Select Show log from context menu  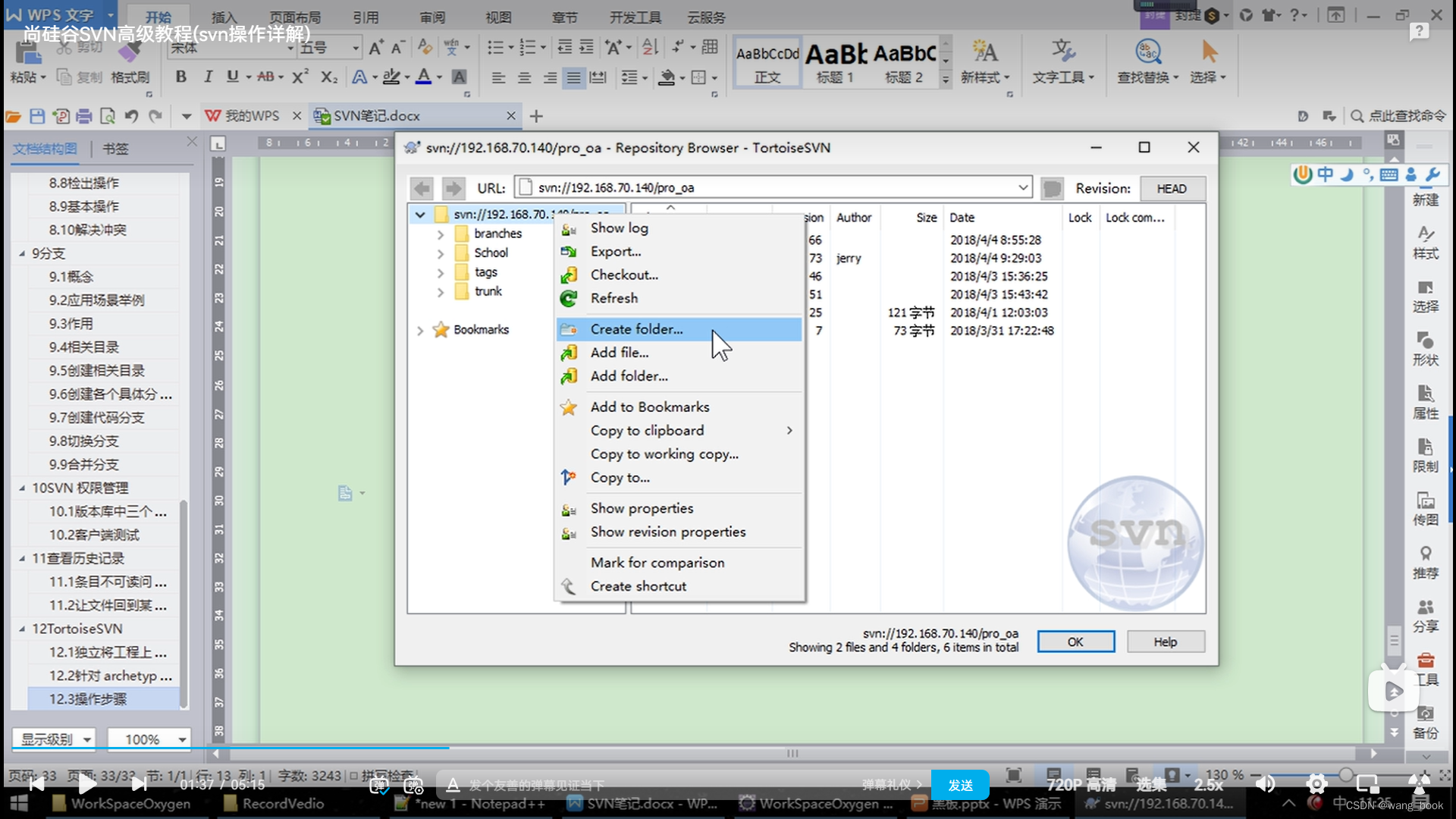coord(619,227)
